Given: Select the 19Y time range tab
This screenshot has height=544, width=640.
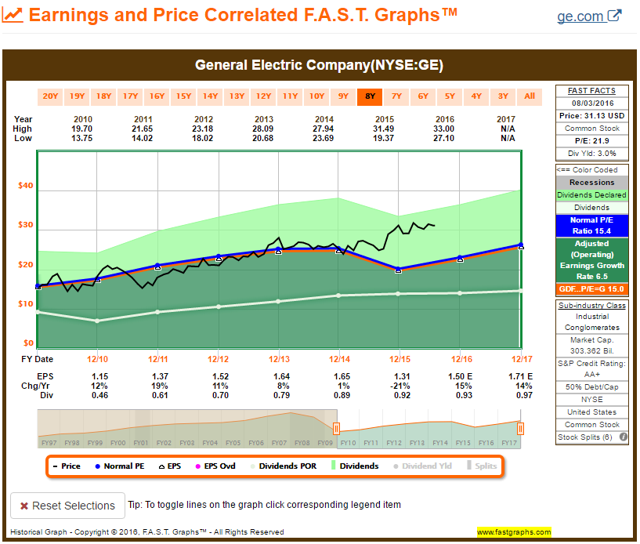Looking at the screenshot, I should point(77,97).
